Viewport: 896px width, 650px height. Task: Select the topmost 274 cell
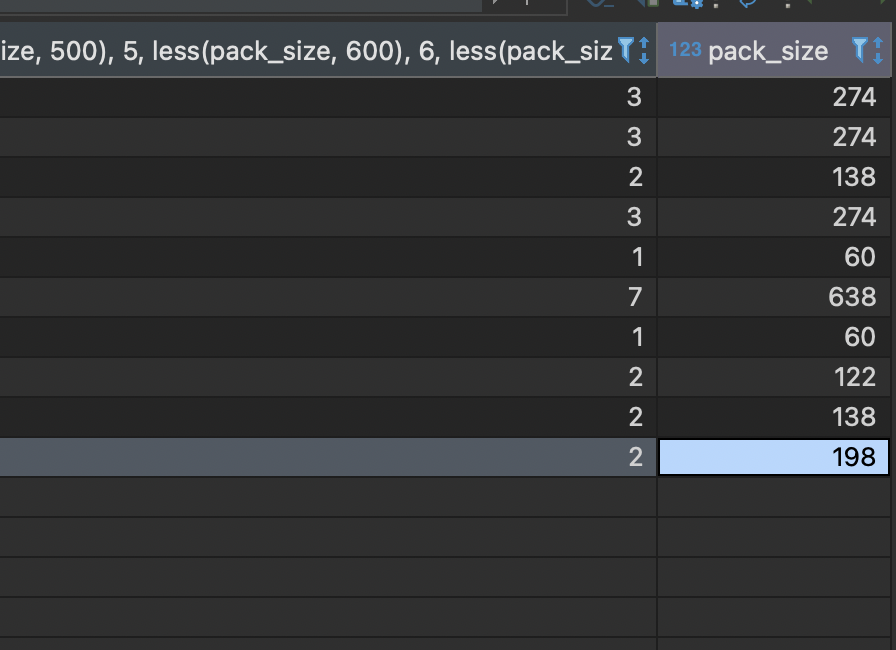coord(774,97)
